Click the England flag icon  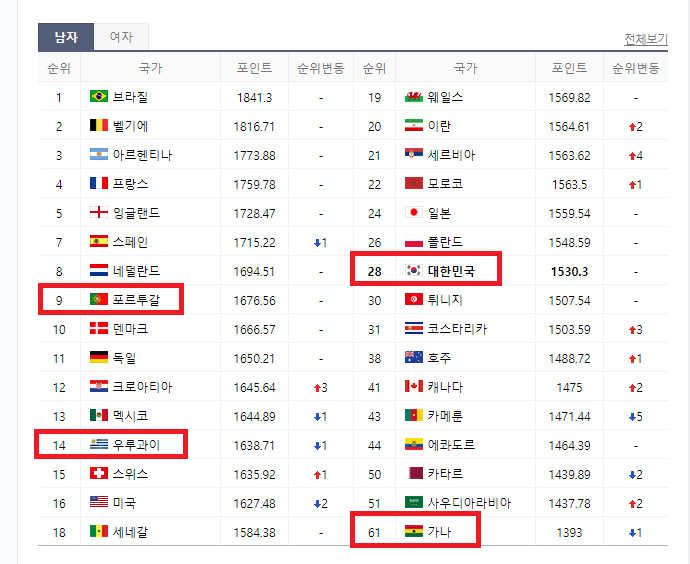click(x=99, y=212)
